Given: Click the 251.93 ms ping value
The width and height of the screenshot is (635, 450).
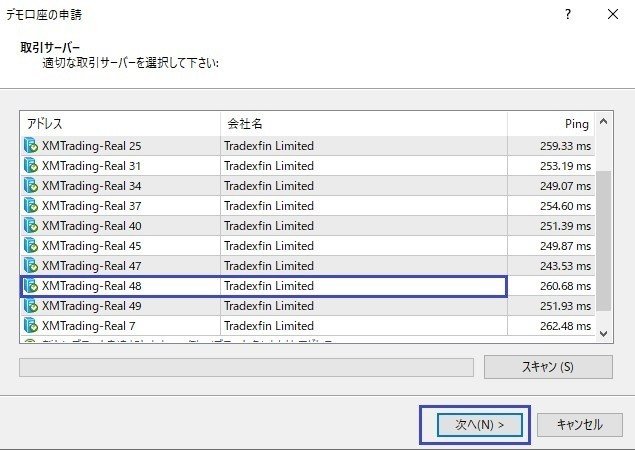Looking at the screenshot, I should pos(565,306).
